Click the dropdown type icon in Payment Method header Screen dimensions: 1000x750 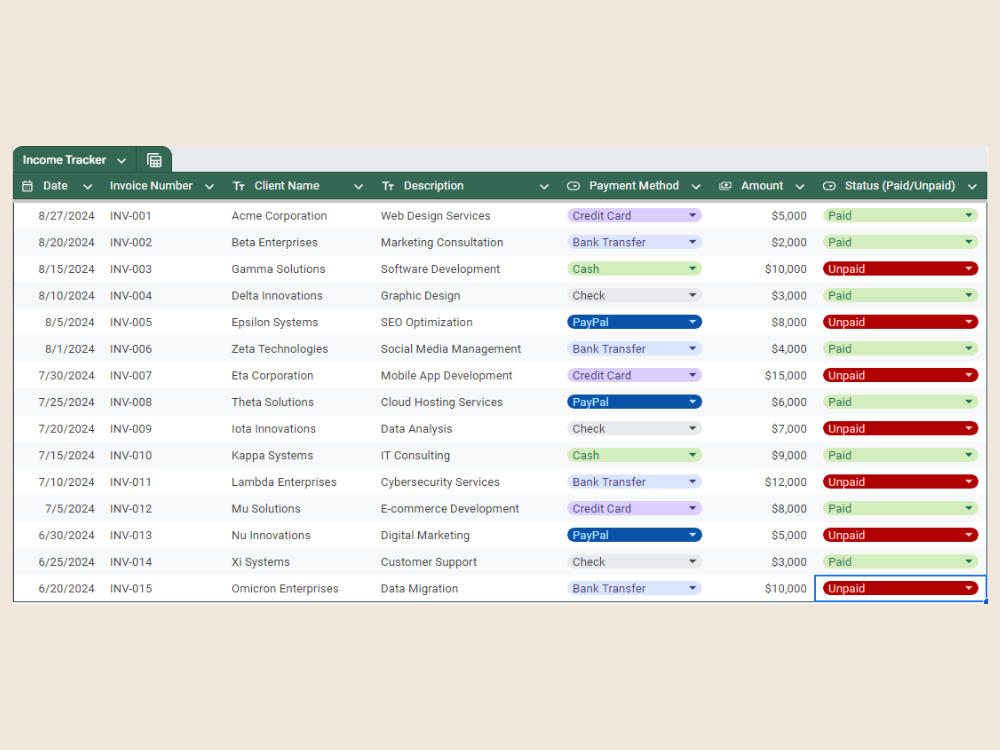(x=573, y=186)
